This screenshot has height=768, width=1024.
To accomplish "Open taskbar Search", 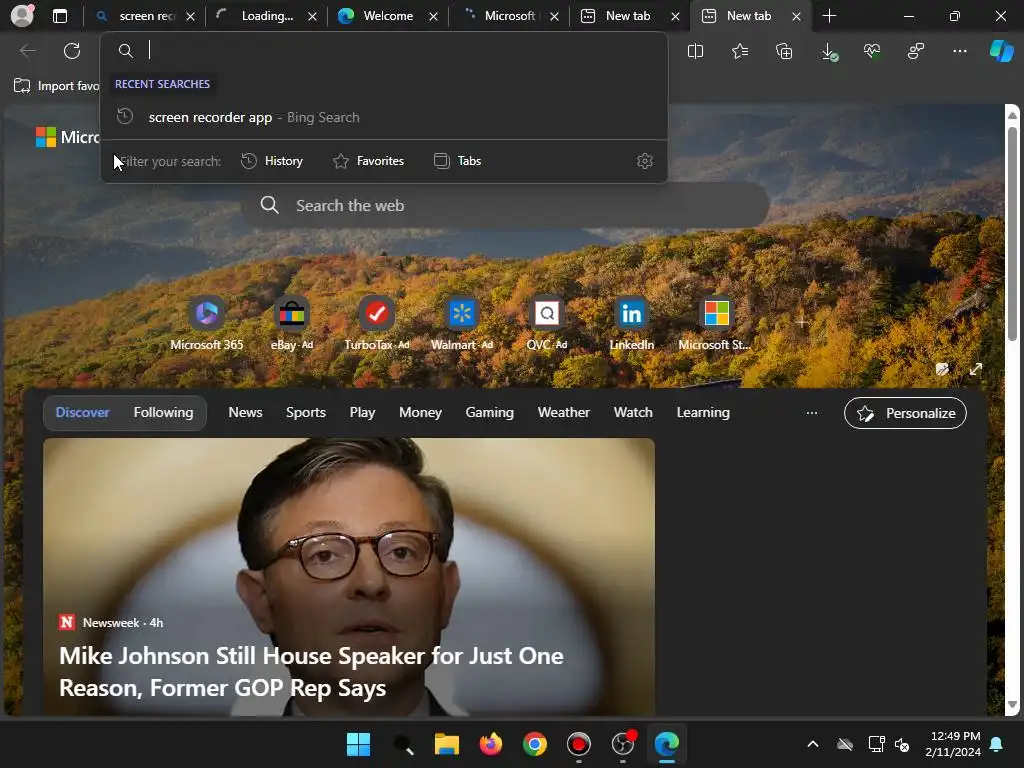I will (x=403, y=744).
